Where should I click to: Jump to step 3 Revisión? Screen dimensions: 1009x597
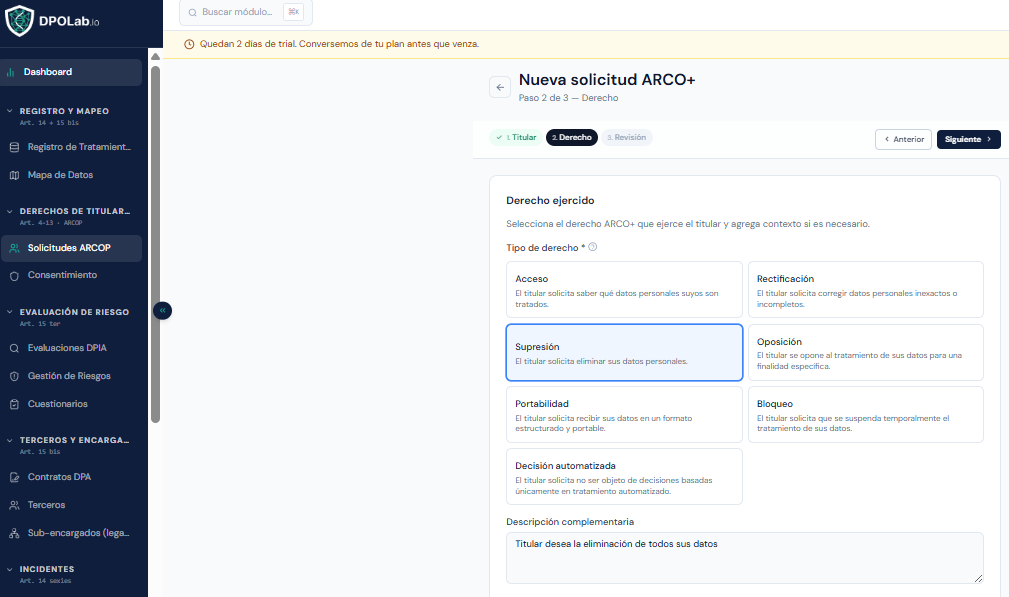pyautogui.click(x=627, y=138)
